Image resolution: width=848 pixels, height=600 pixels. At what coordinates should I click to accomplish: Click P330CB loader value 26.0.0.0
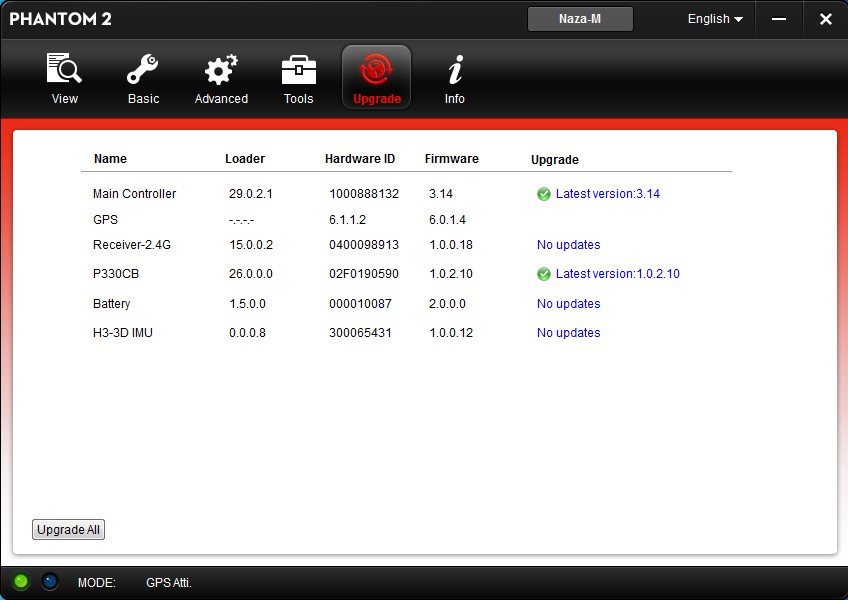tap(250, 274)
